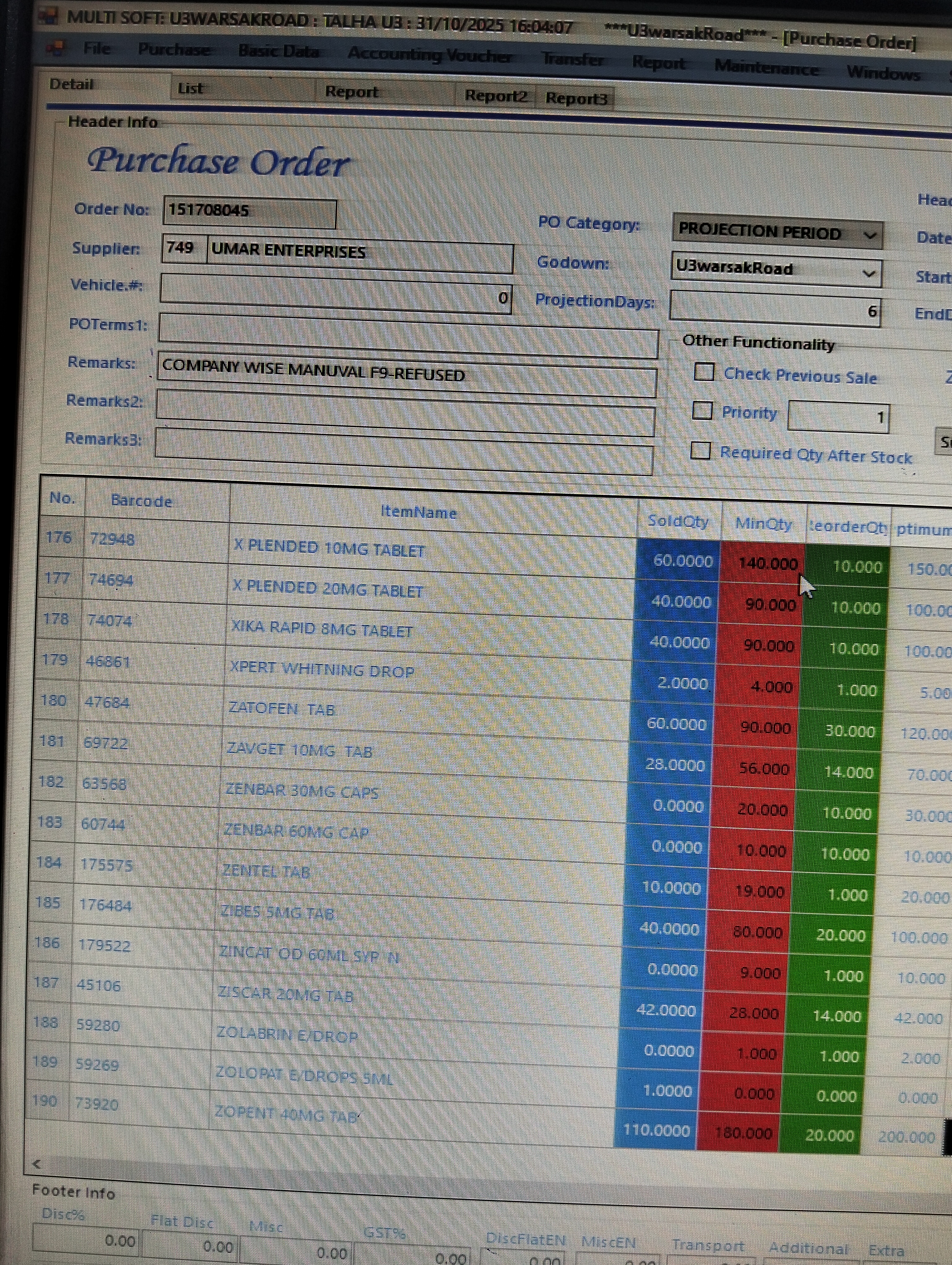Select the ZATOFEN TAB item row
Image resolution: width=952 pixels, height=1265 pixels.
pos(281,709)
